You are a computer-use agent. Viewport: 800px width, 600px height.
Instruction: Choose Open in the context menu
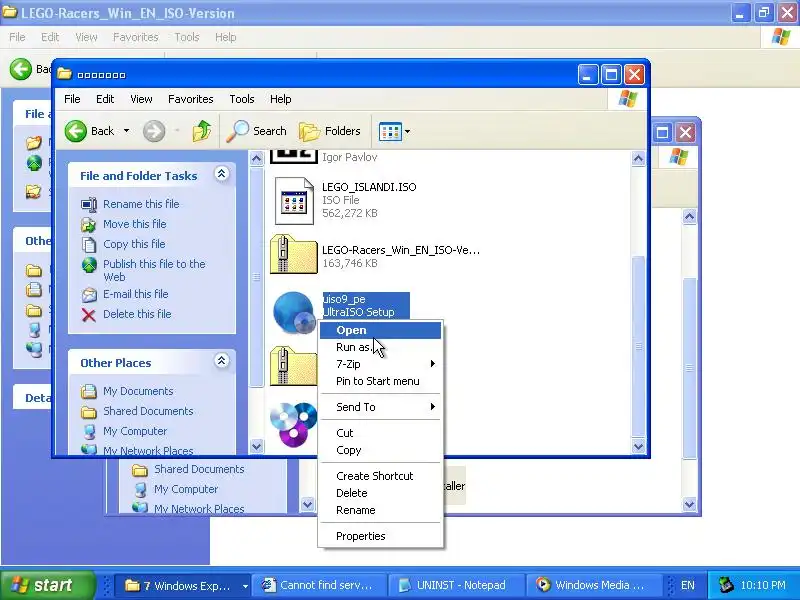pyautogui.click(x=380, y=330)
